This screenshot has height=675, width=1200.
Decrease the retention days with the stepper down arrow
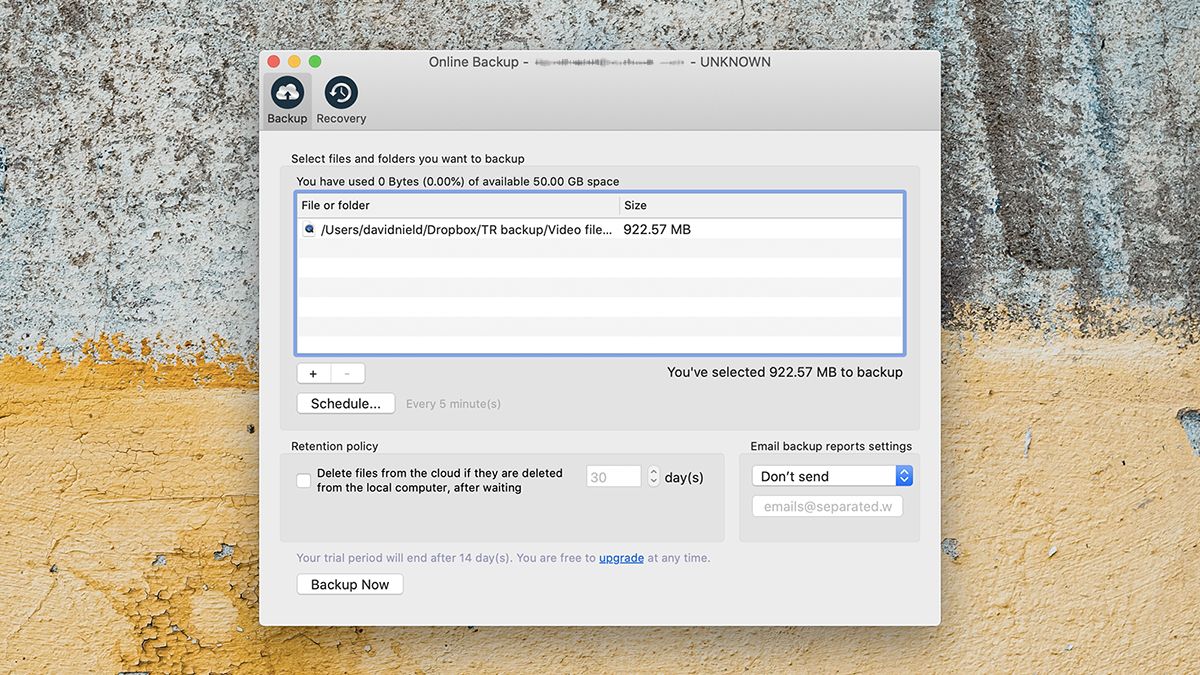tap(653, 481)
